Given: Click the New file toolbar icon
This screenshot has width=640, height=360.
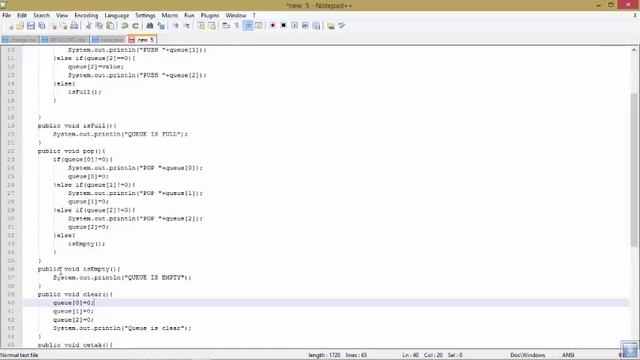Looking at the screenshot, I should (10, 26).
